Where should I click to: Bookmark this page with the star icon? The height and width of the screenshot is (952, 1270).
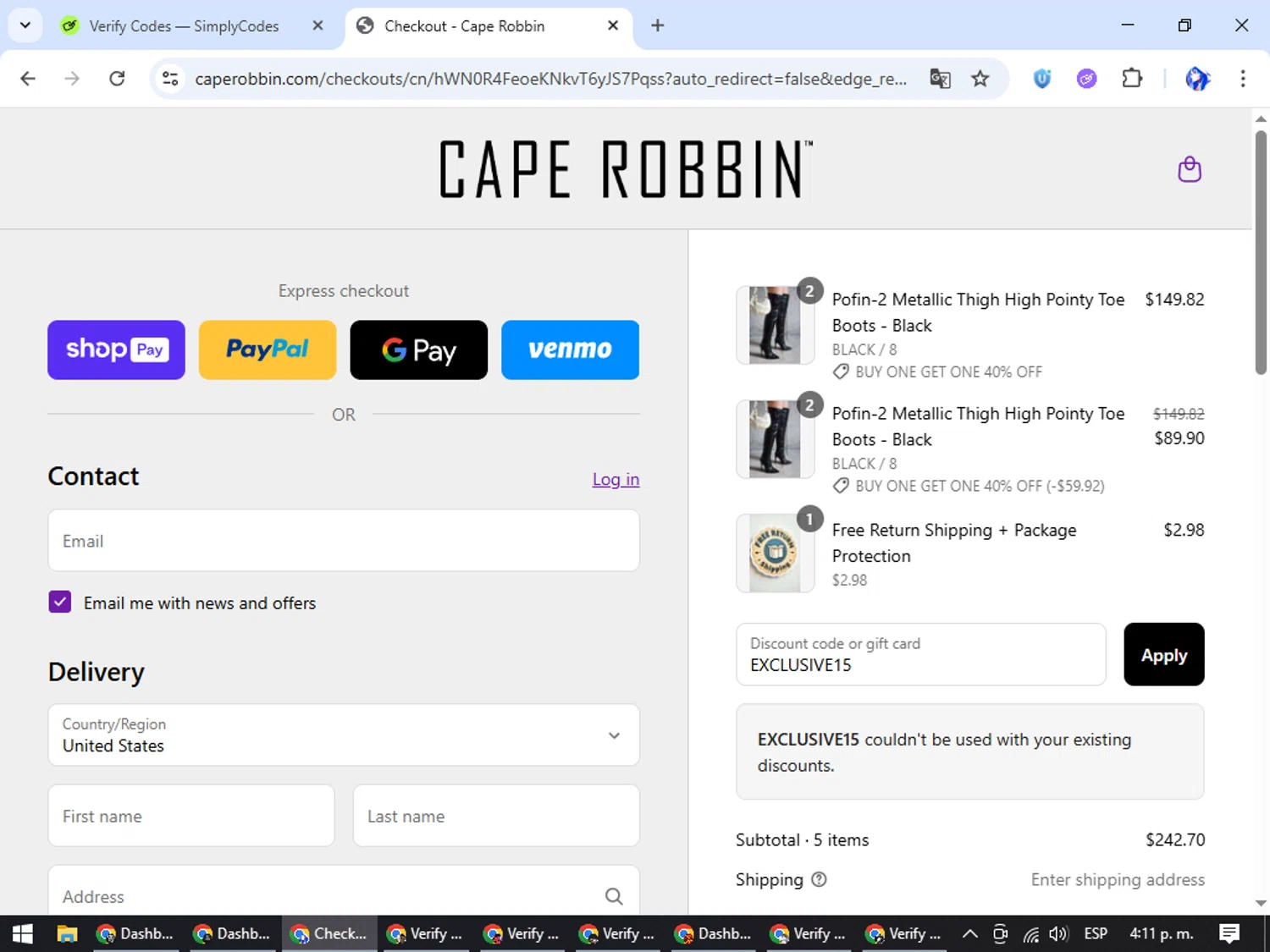[980, 79]
